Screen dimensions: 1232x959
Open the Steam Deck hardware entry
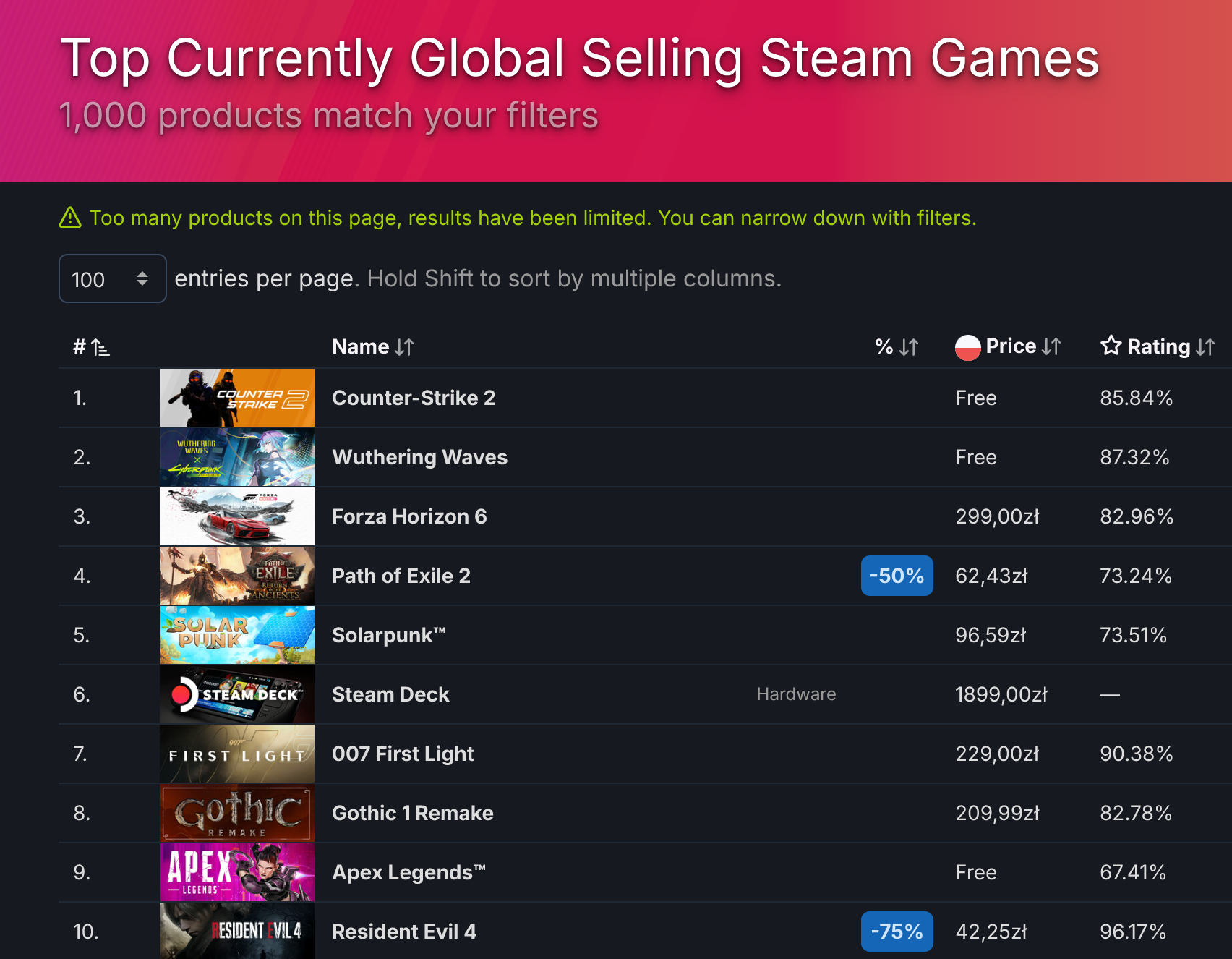tap(390, 694)
